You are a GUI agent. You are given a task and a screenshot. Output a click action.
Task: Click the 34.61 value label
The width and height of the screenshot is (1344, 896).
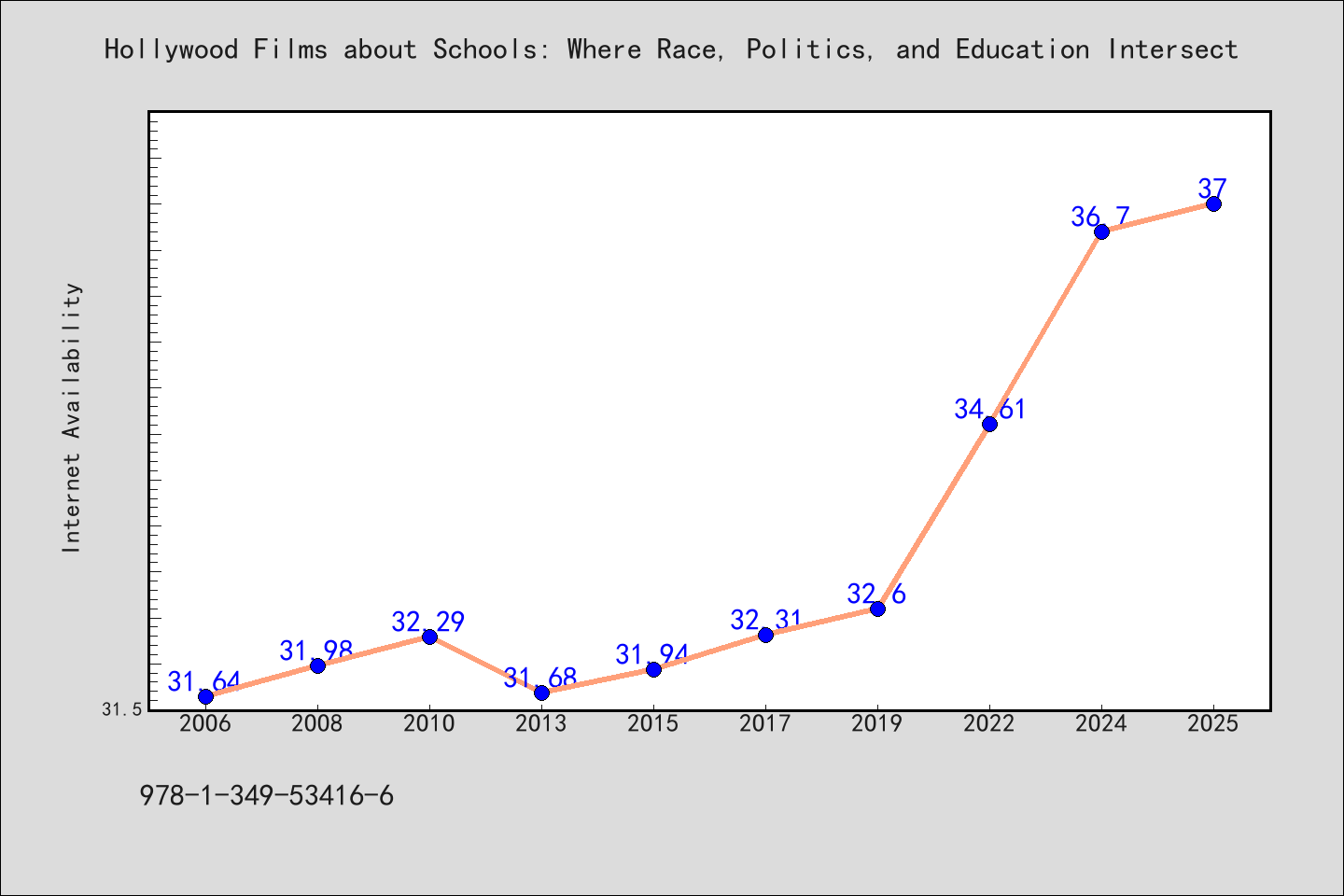(x=990, y=410)
